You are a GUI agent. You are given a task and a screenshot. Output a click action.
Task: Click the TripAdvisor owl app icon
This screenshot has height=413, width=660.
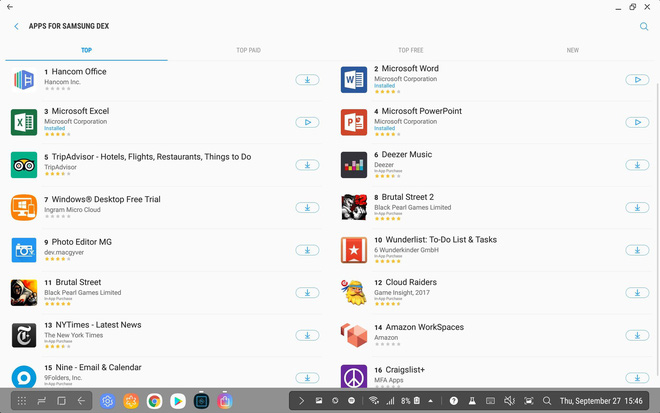pos(24,165)
